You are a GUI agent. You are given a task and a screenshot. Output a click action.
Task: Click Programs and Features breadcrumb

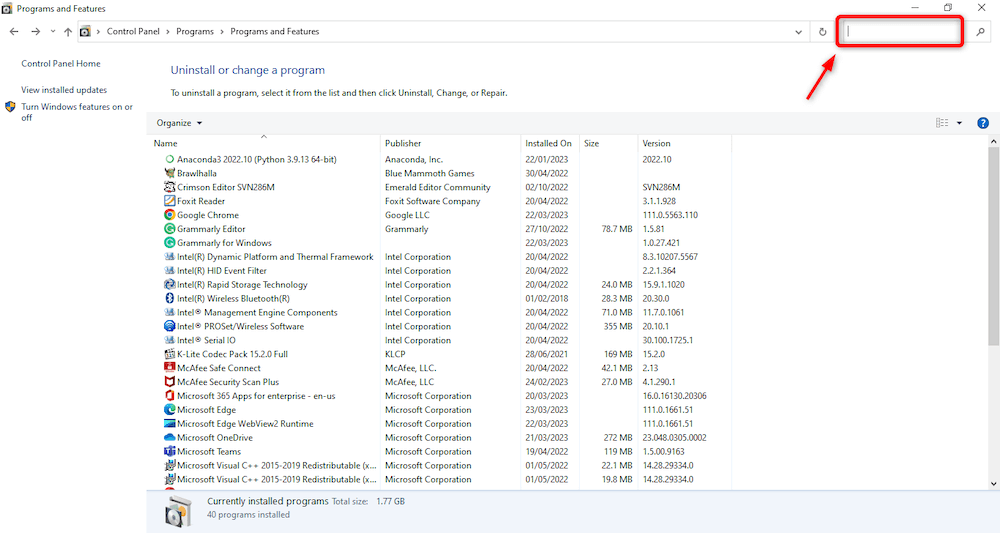click(x=275, y=31)
